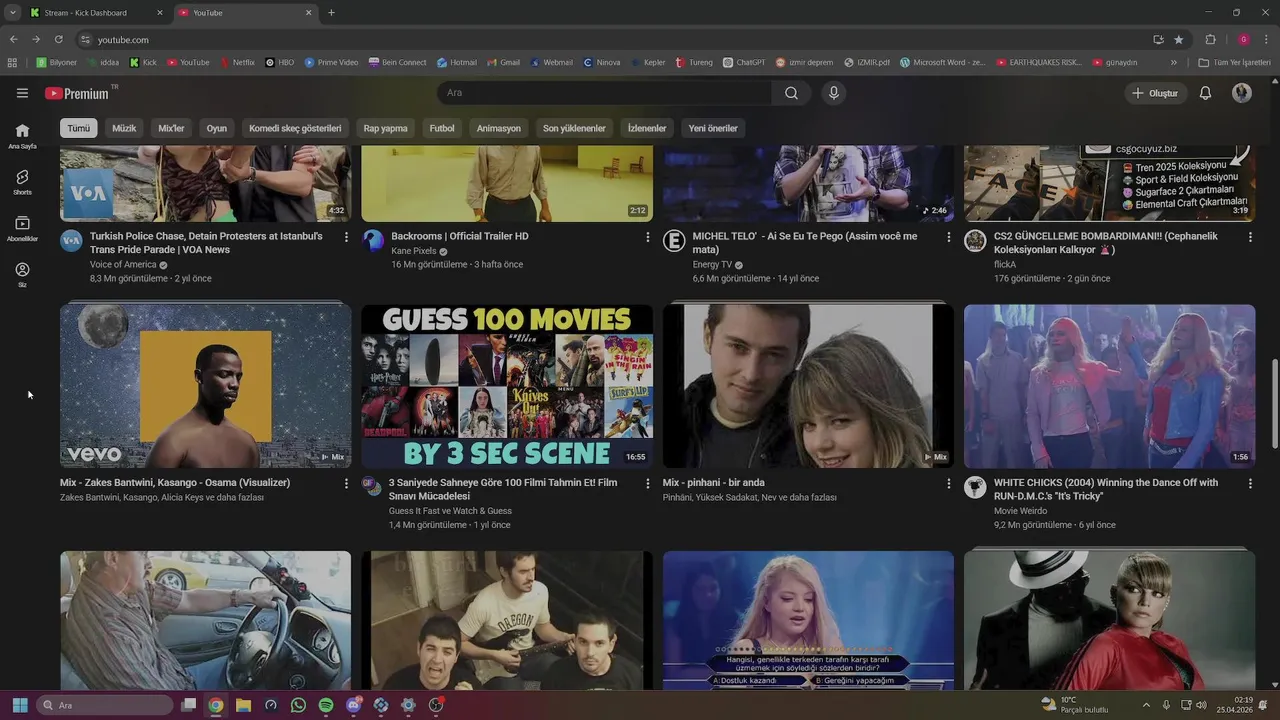Open the Spotify icon in the taskbar
Image resolution: width=1280 pixels, height=720 pixels.
(x=326, y=705)
